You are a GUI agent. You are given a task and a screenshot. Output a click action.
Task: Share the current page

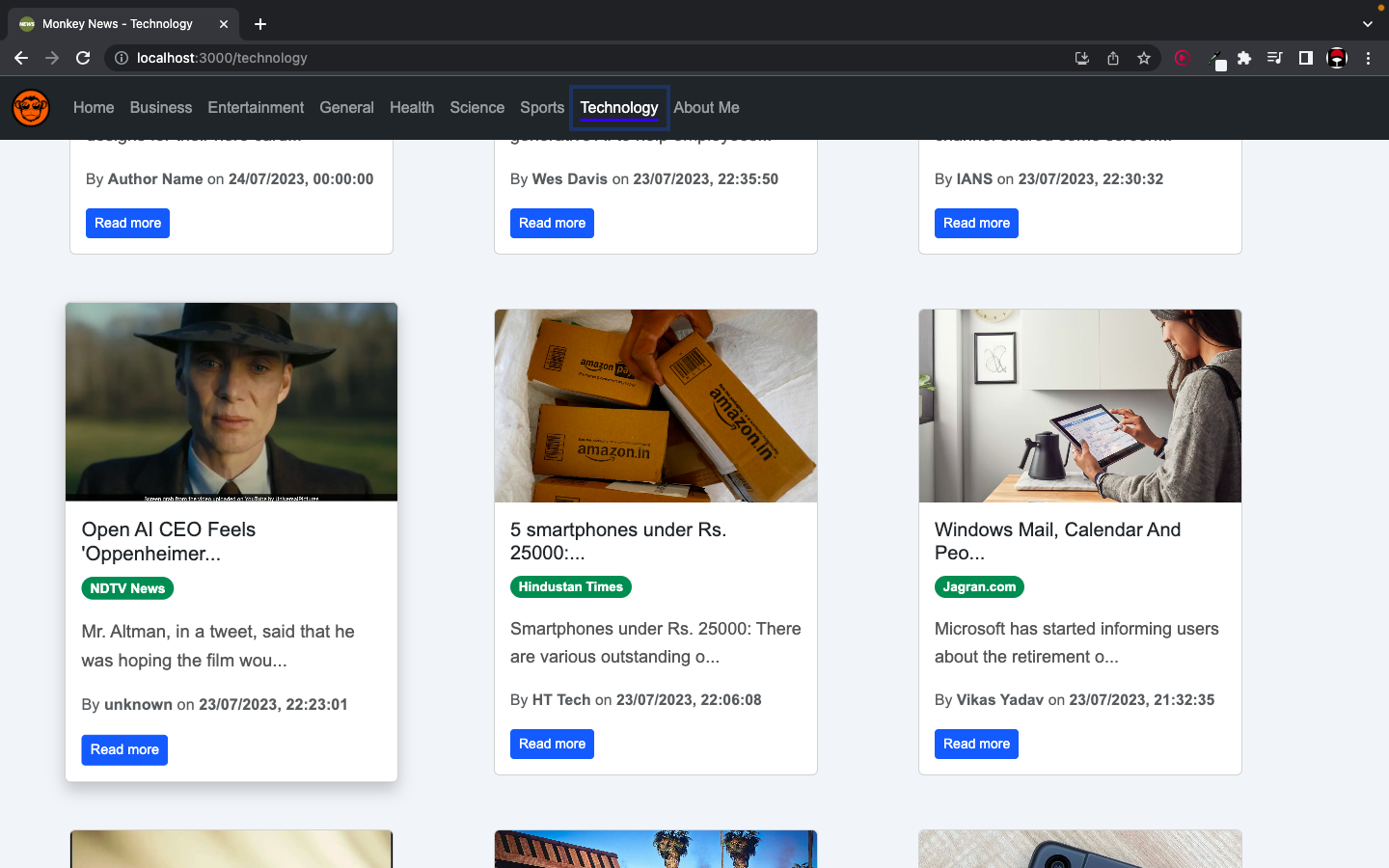point(1112,58)
